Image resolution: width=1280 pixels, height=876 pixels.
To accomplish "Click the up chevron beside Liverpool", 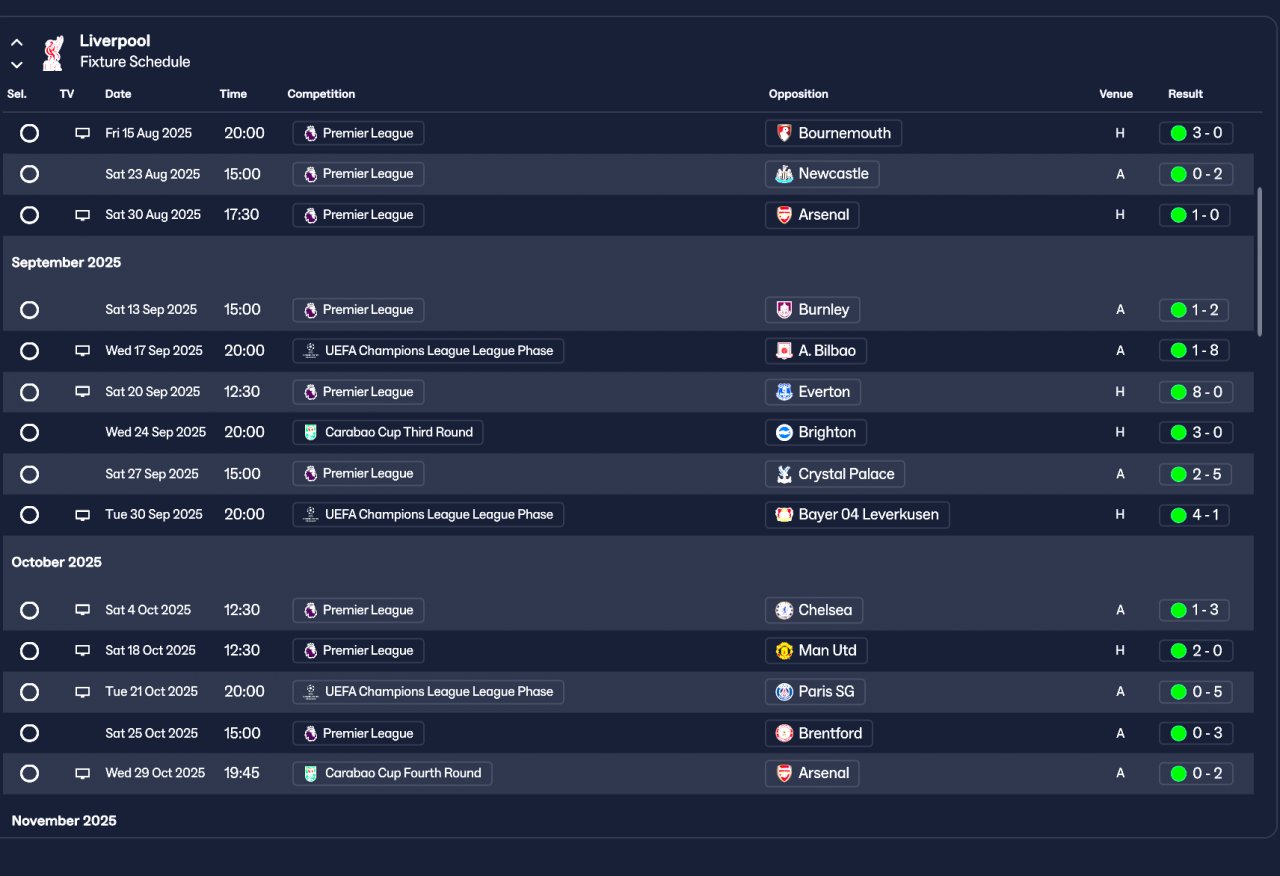I will point(17,43).
